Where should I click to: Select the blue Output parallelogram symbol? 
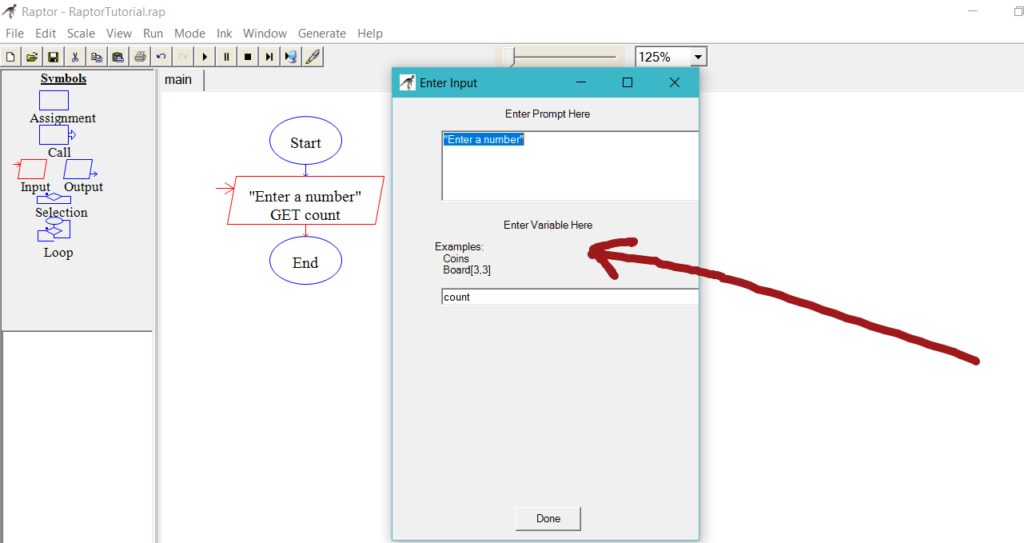tap(79, 169)
